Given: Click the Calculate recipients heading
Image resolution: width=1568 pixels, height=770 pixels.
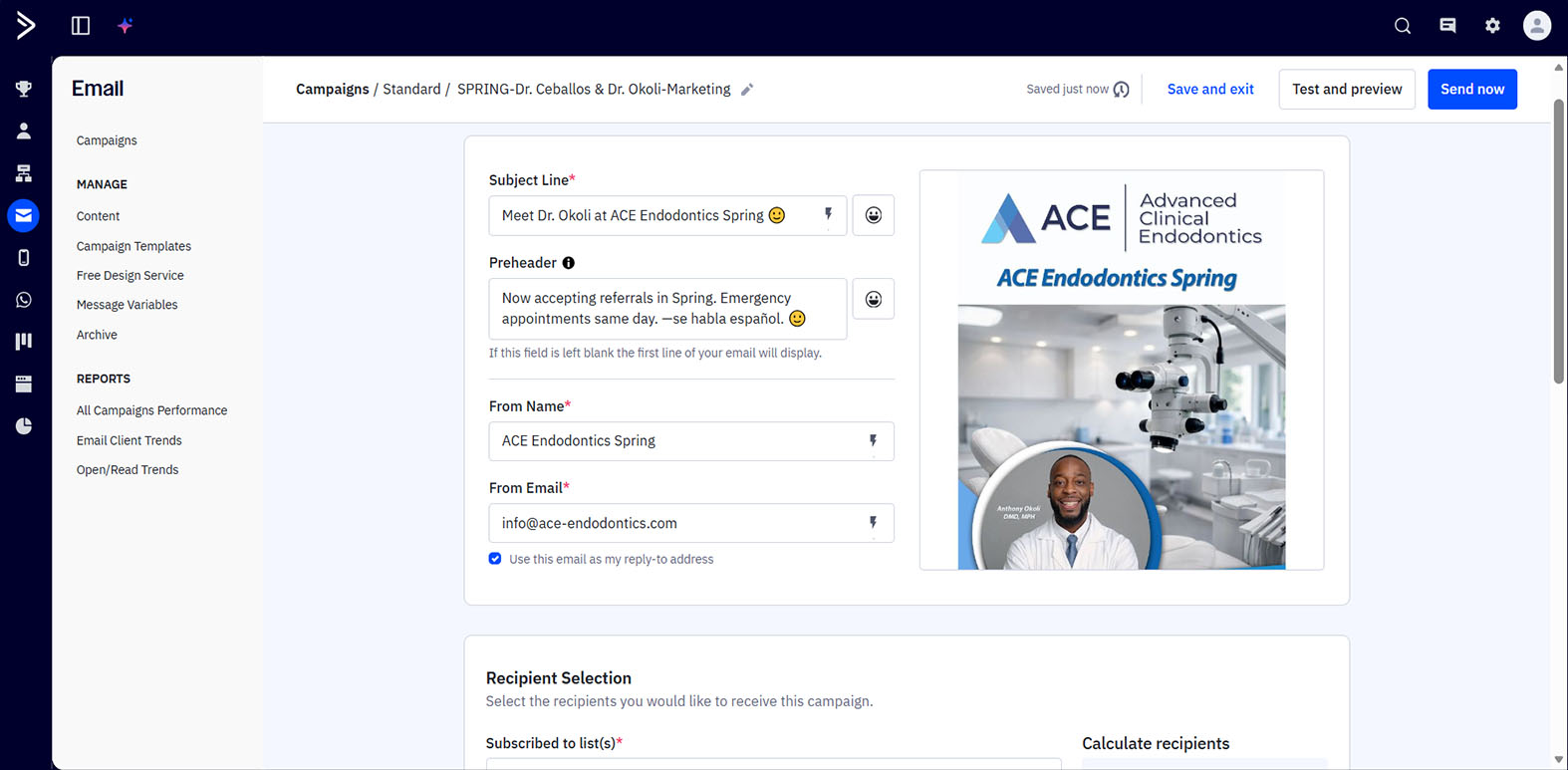Looking at the screenshot, I should [x=1156, y=744].
